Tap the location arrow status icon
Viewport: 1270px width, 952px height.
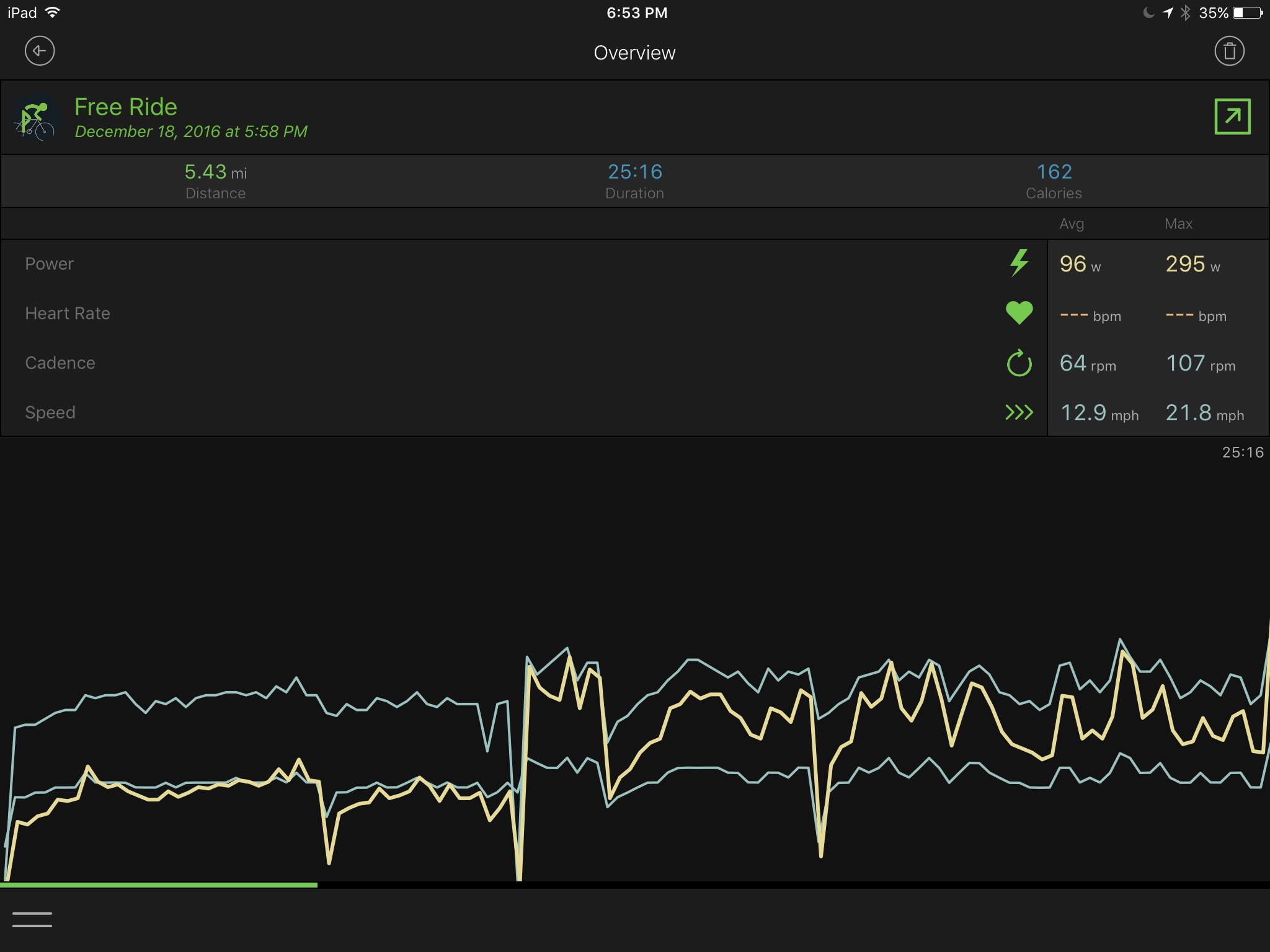1168,12
